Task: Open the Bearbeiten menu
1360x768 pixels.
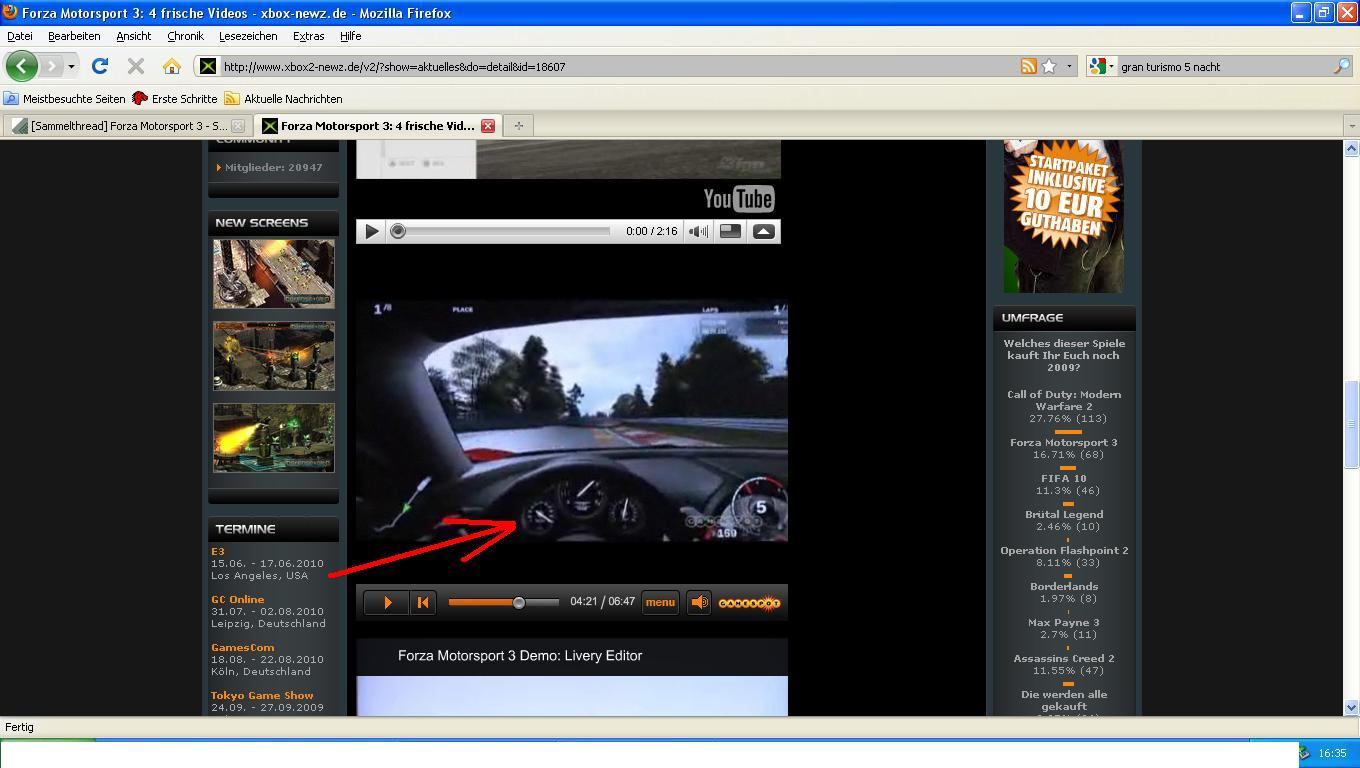Action: tap(74, 36)
